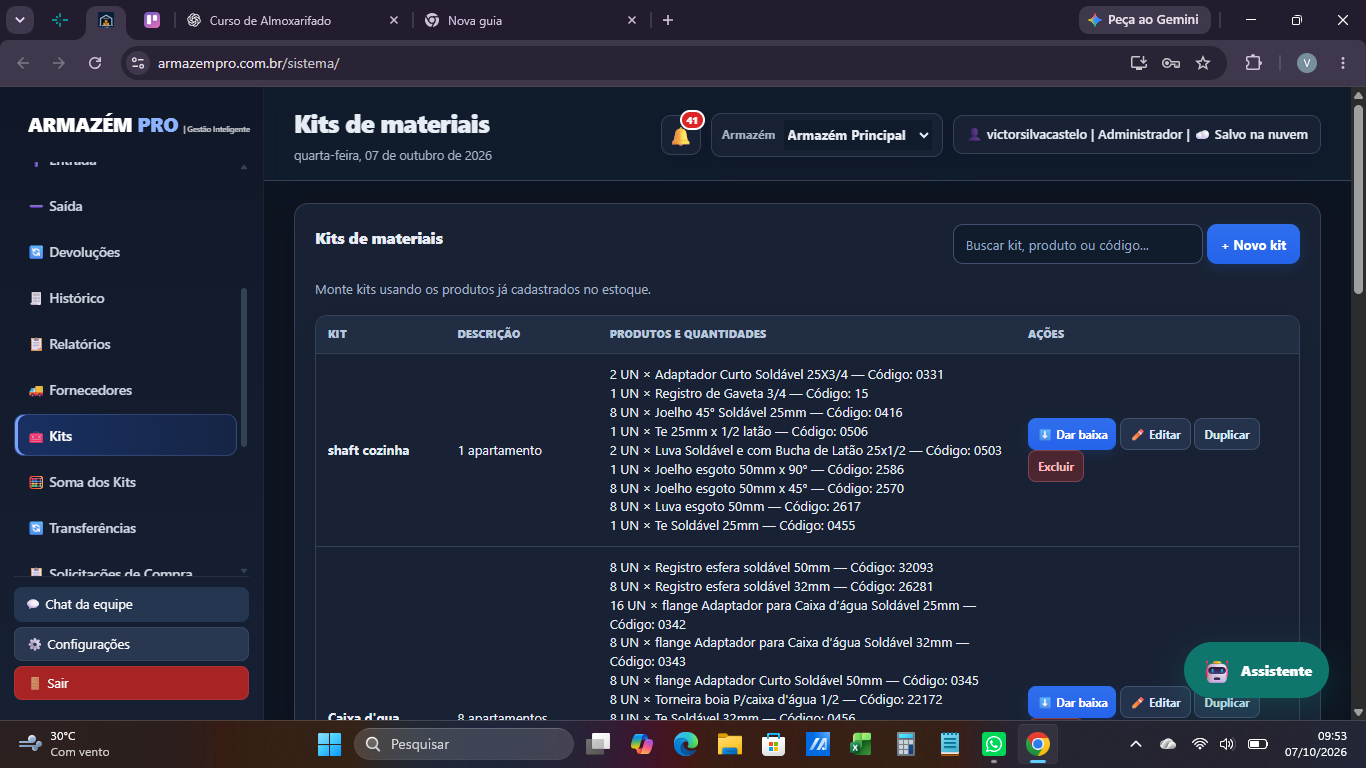The height and width of the screenshot is (768, 1366).
Task: Open Saída in the sidebar
Action: (x=126, y=206)
